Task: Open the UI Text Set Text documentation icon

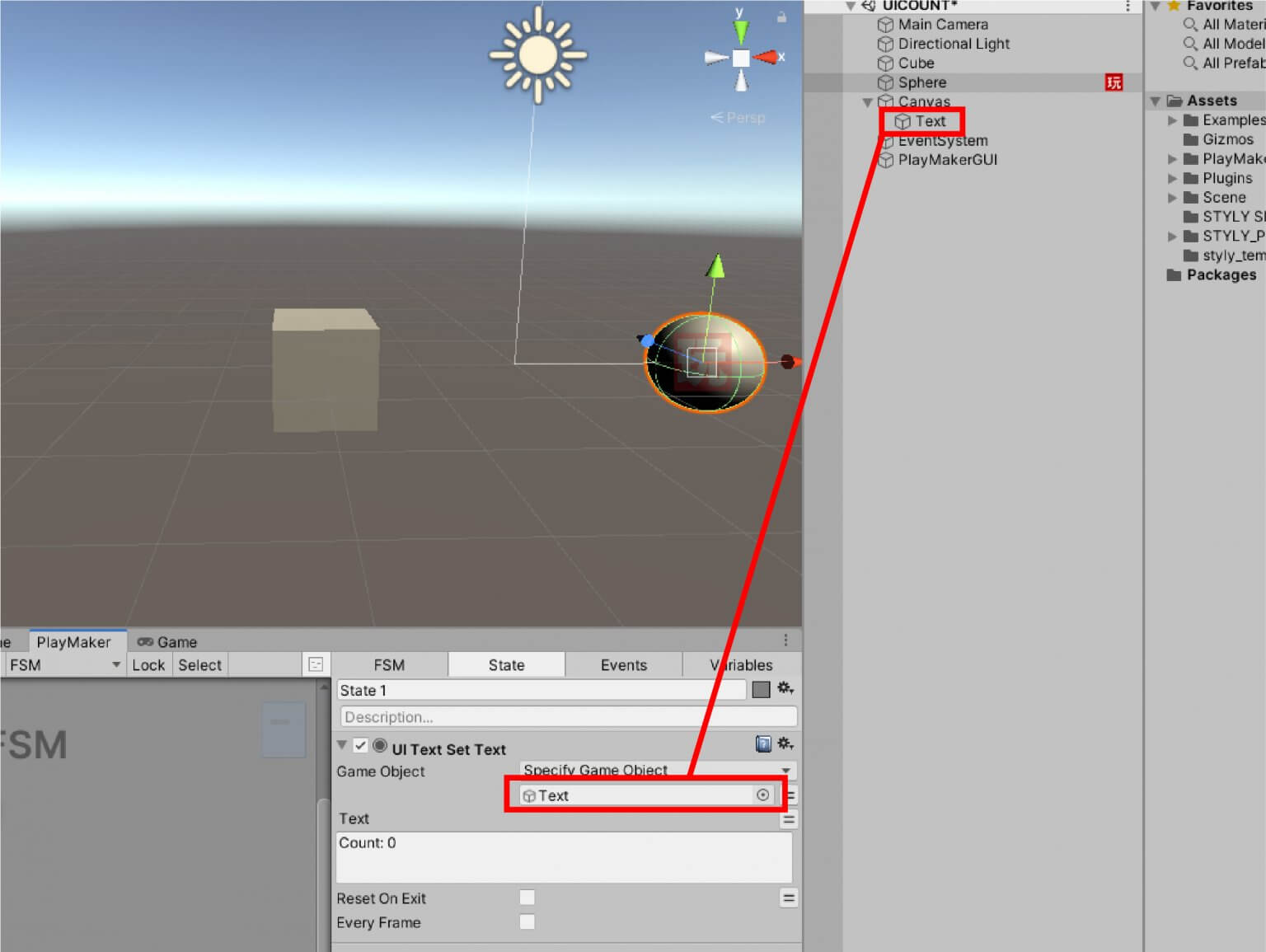Action: (762, 744)
